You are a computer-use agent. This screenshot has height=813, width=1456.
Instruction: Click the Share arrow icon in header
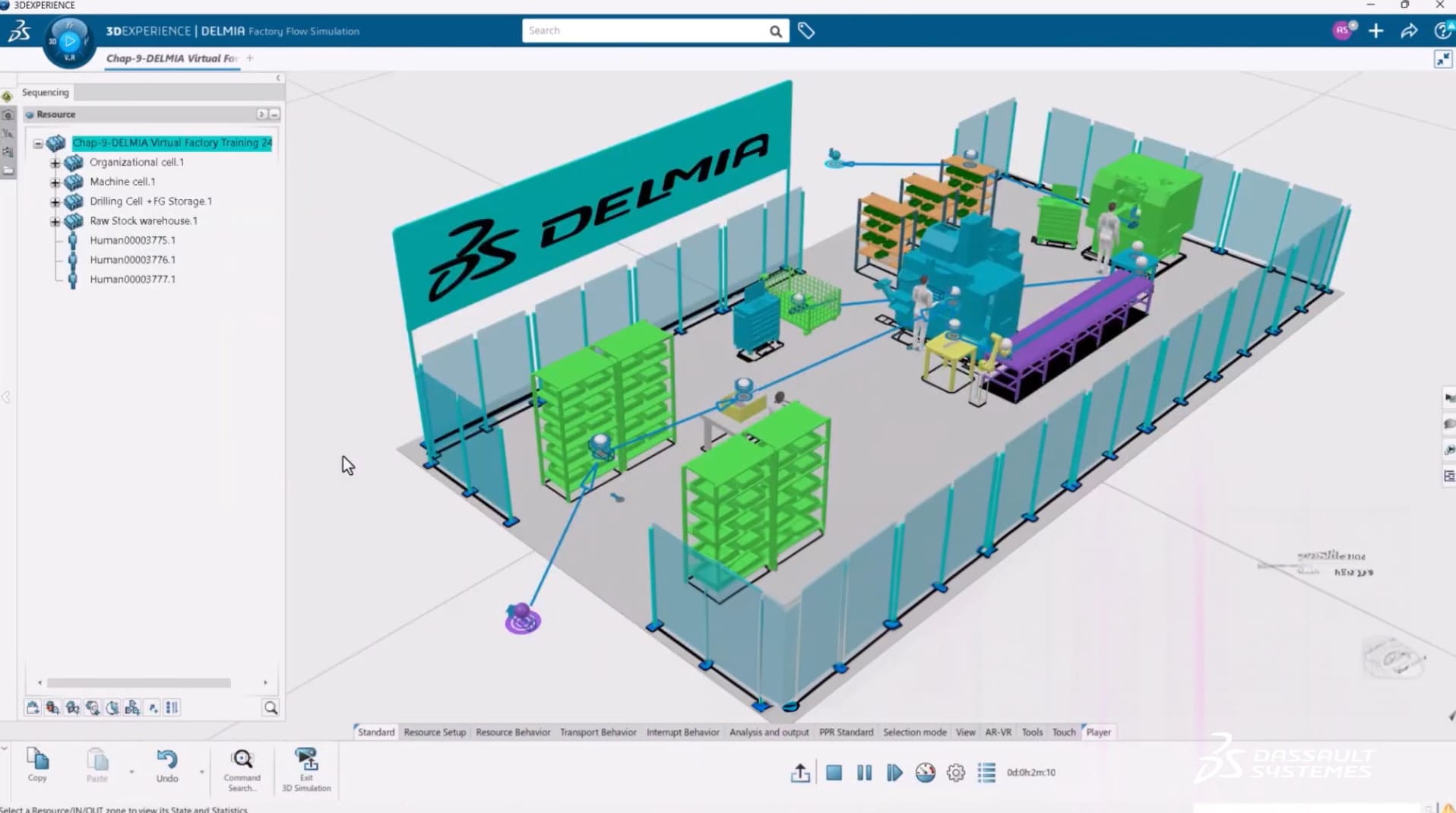[1409, 31]
